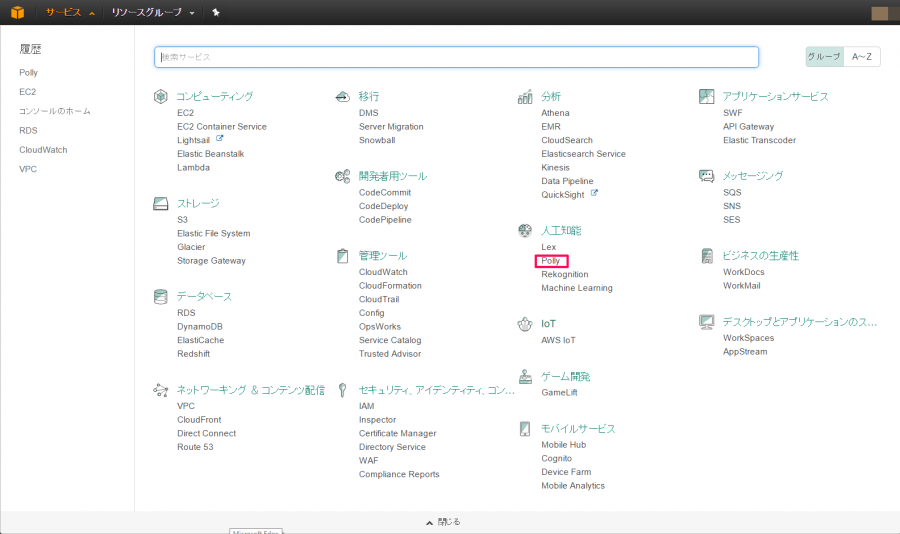This screenshot has height=534, width=900.
Task: Open Mobile Analytics service
Action: [573, 486]
